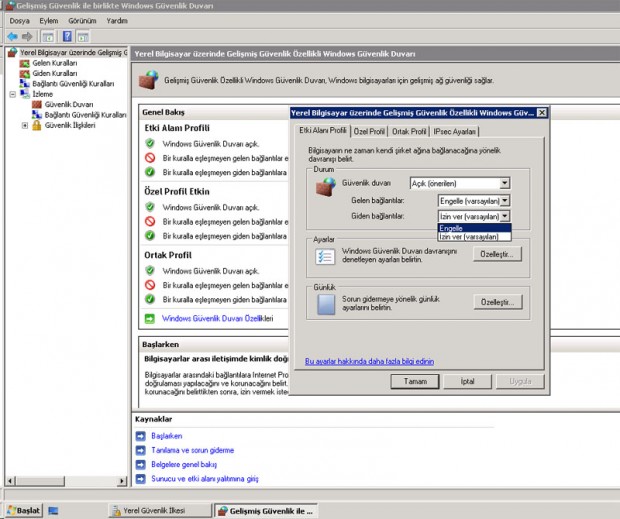620x519 pixels.
Task: Click the tree pane horizontal scrollbar thumb
Action: point(40,481)
